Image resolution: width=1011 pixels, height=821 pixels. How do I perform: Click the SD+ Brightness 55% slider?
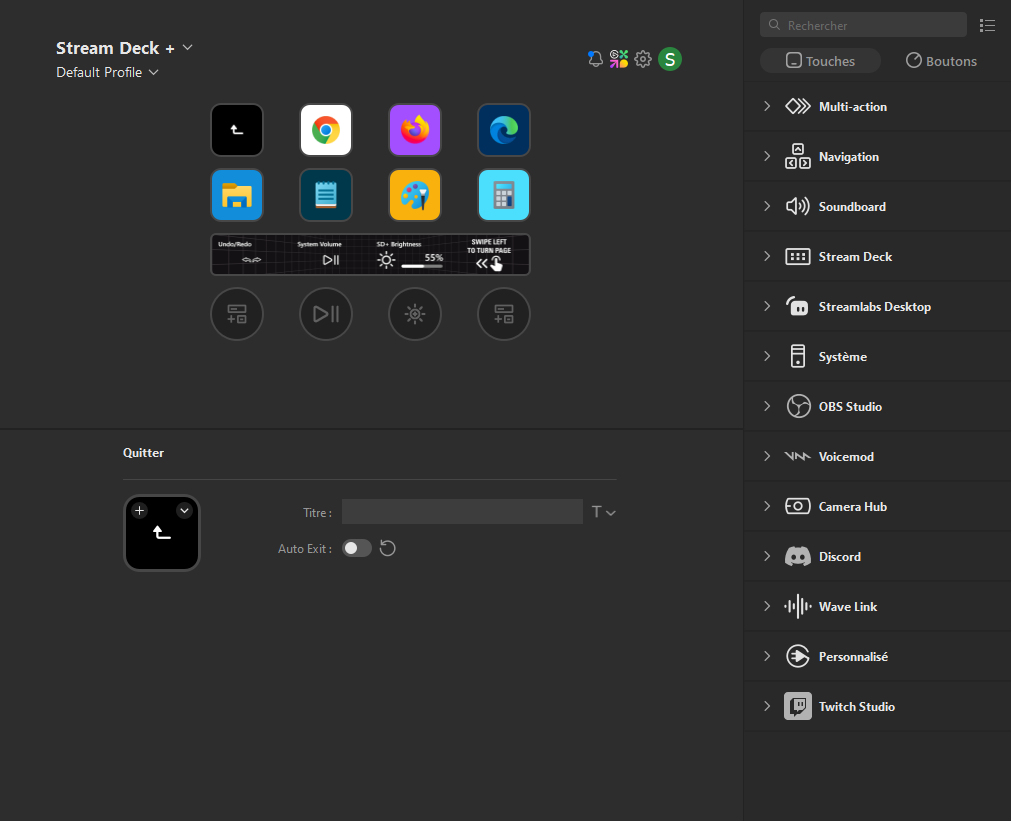pos(422,266)
